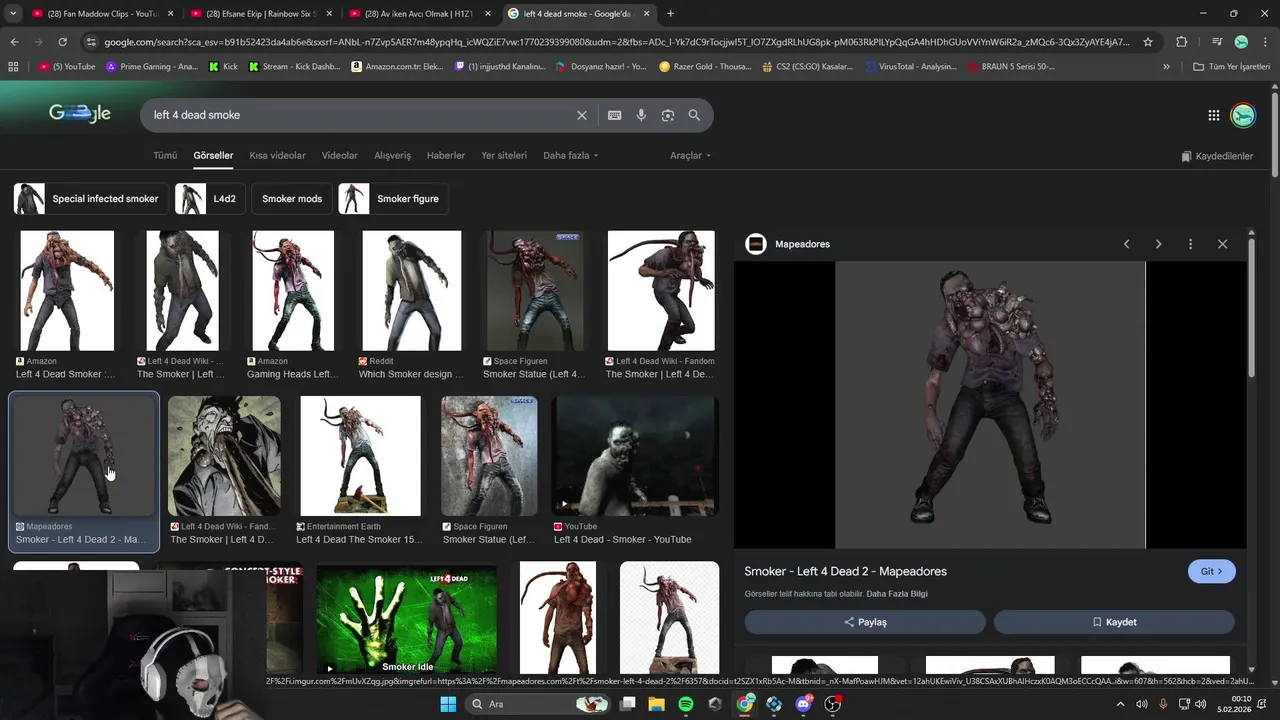The image size is (1280, 720).
Task: Click the Windows taskbar Ara search box
Action: tap(540, 704)
